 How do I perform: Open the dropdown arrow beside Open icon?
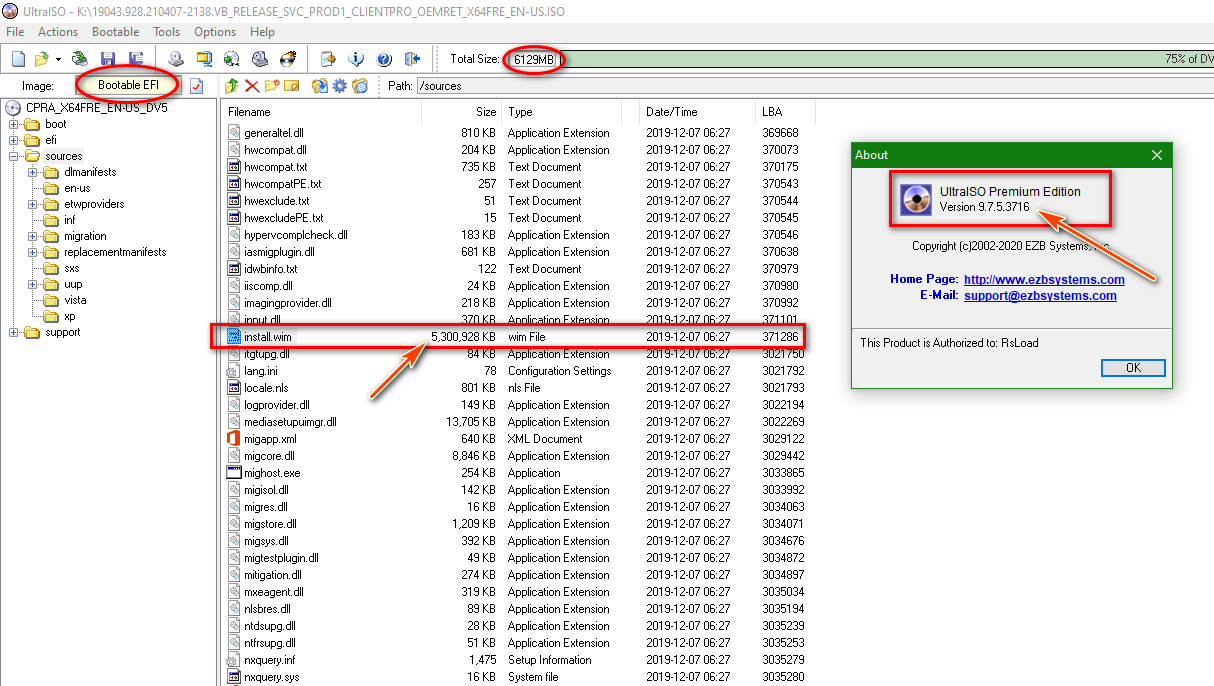pos(58,60)
